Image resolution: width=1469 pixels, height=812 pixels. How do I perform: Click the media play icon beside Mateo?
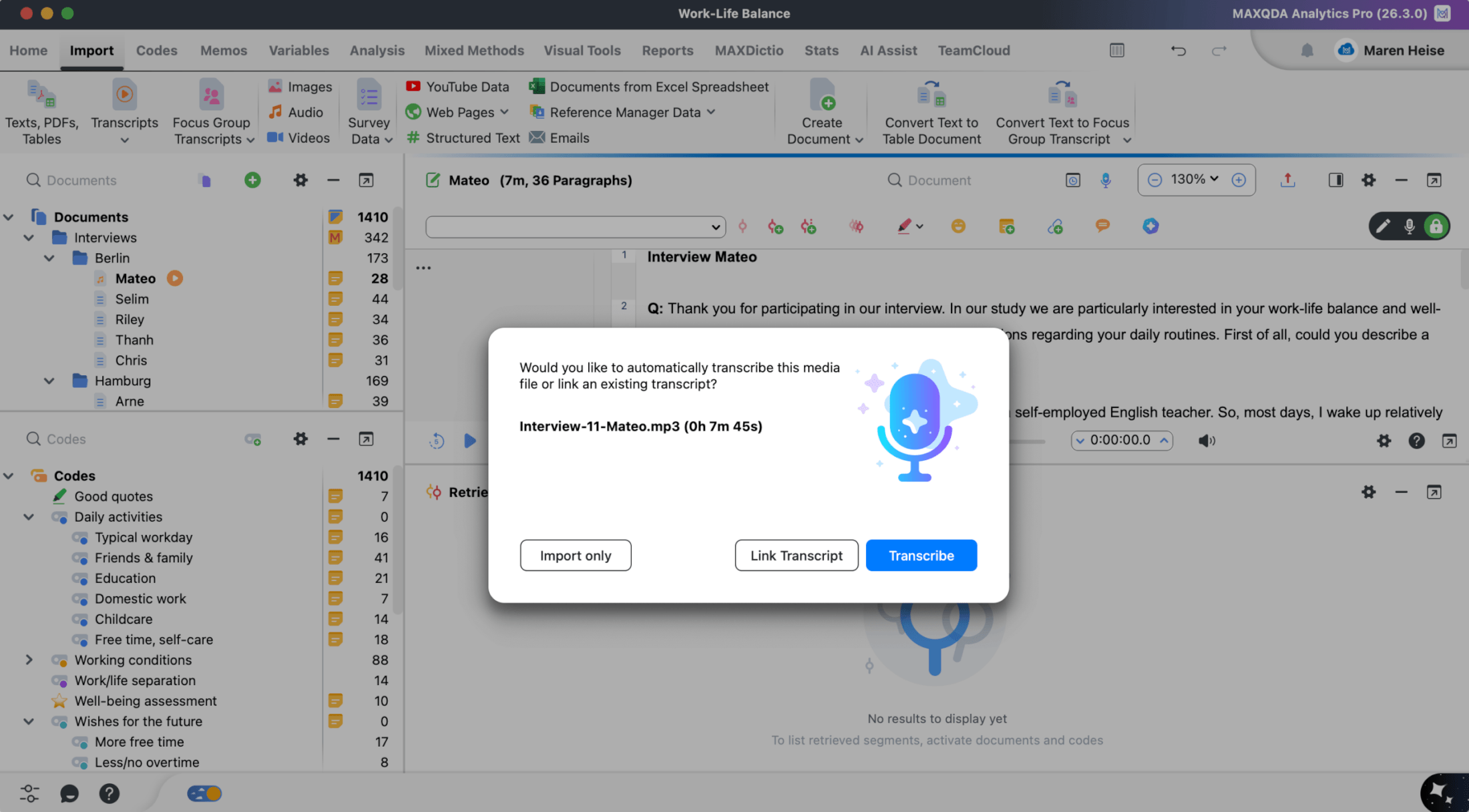pos(175,278)
